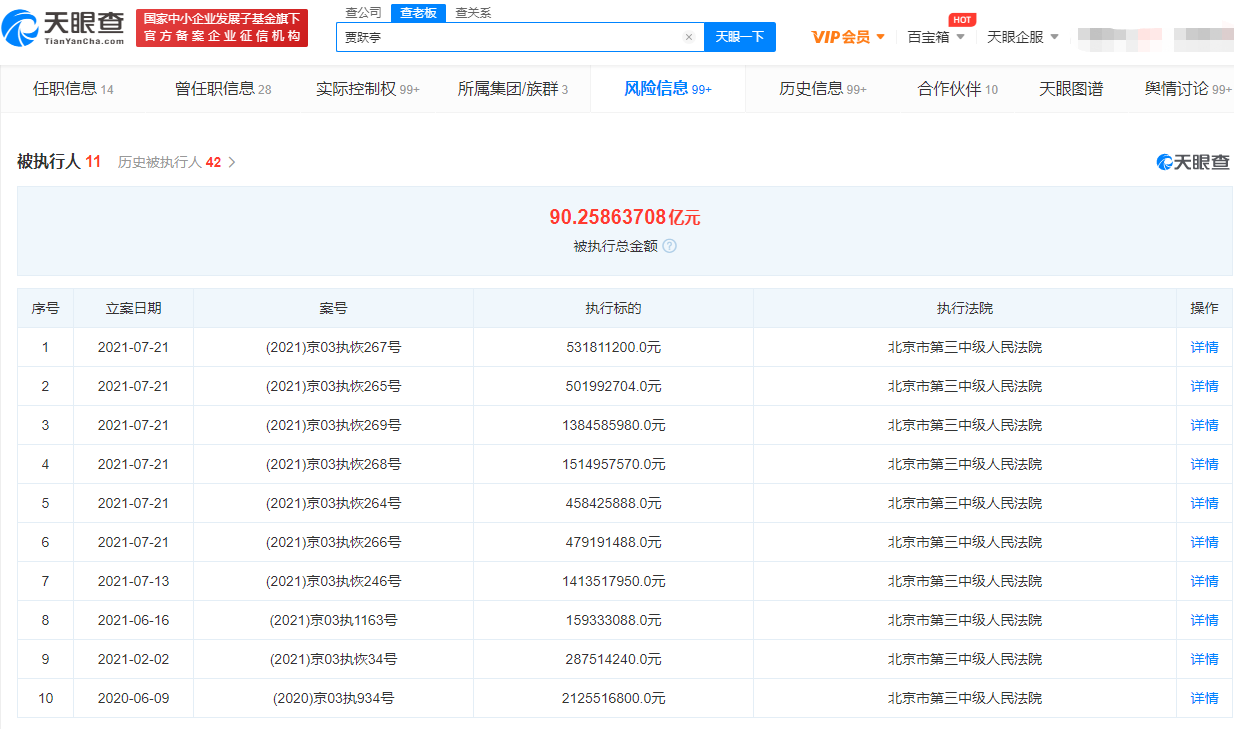The image size is (1234, 729).
Task: Click the 立案日期 column header
Action: click(133, 308)
